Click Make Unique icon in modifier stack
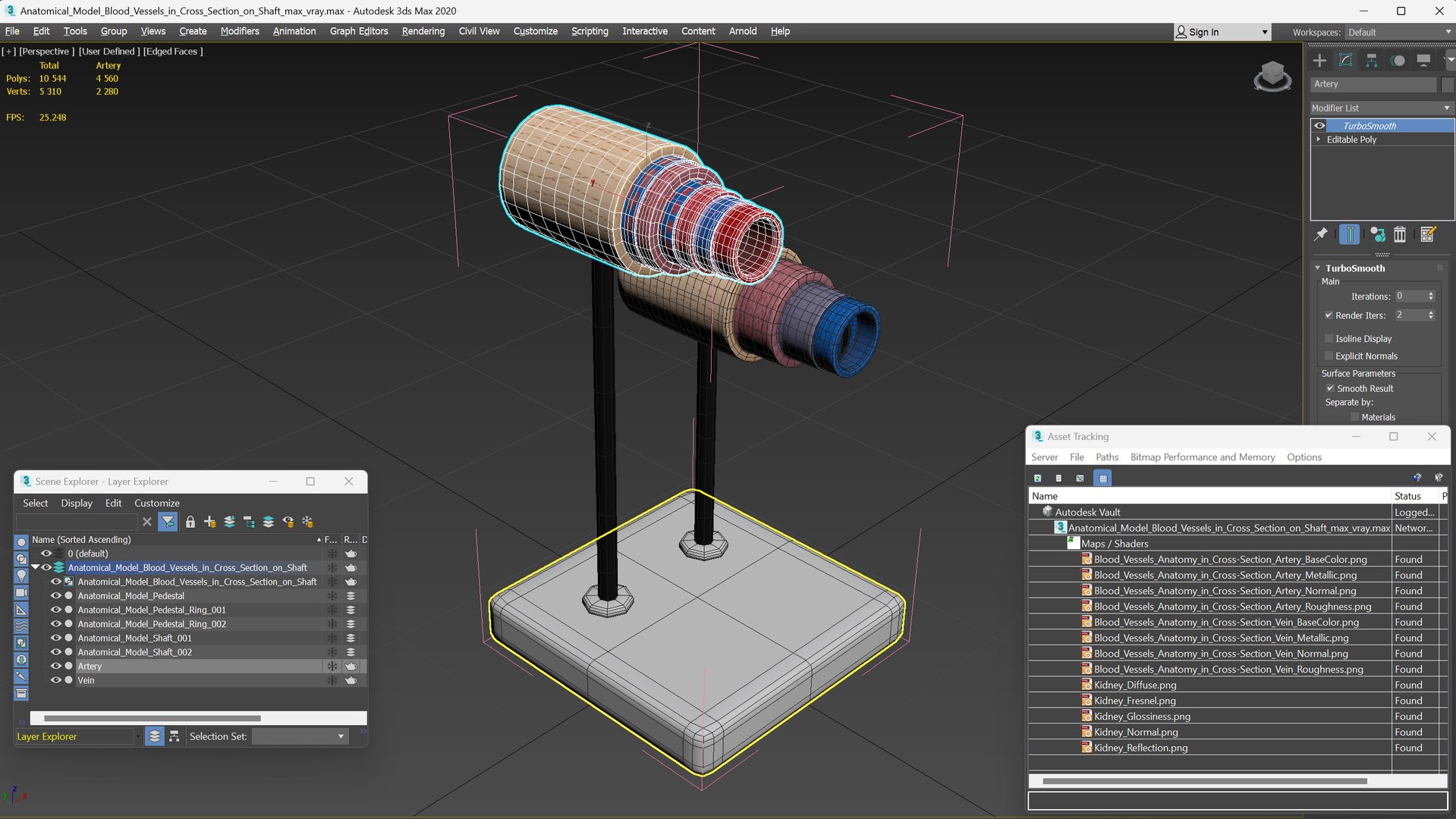 click(1377, 234)
